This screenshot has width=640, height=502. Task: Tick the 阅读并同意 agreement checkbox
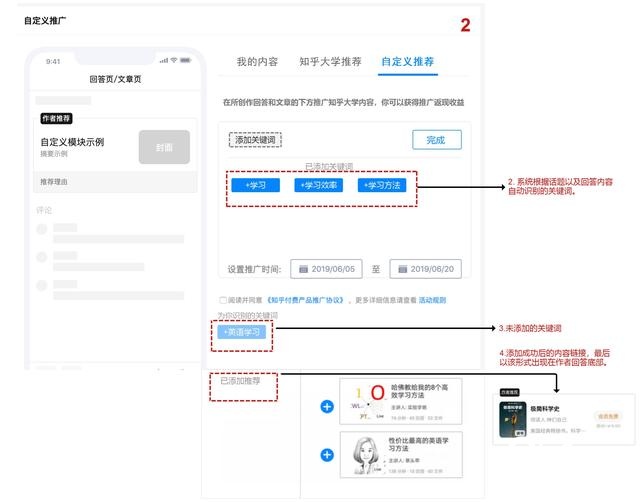pyautogui.click(x=223, y=300)
